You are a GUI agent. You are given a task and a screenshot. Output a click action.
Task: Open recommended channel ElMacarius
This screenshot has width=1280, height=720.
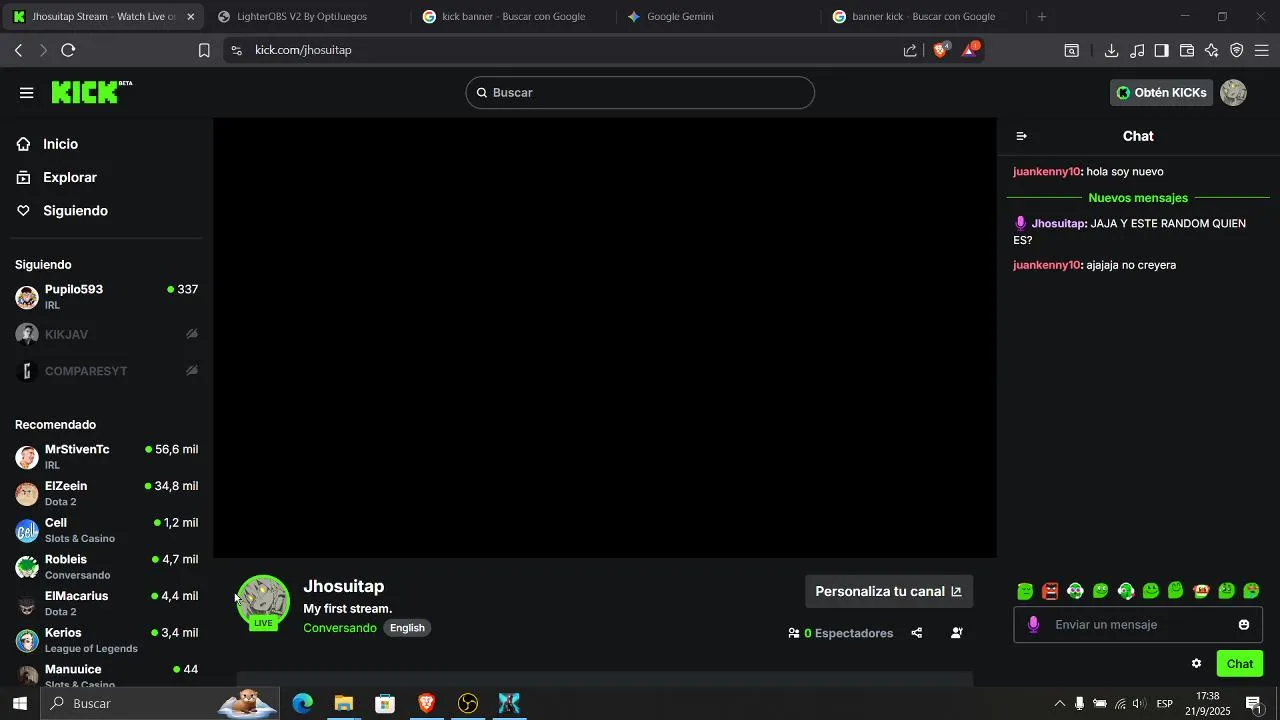pos(107,604)
